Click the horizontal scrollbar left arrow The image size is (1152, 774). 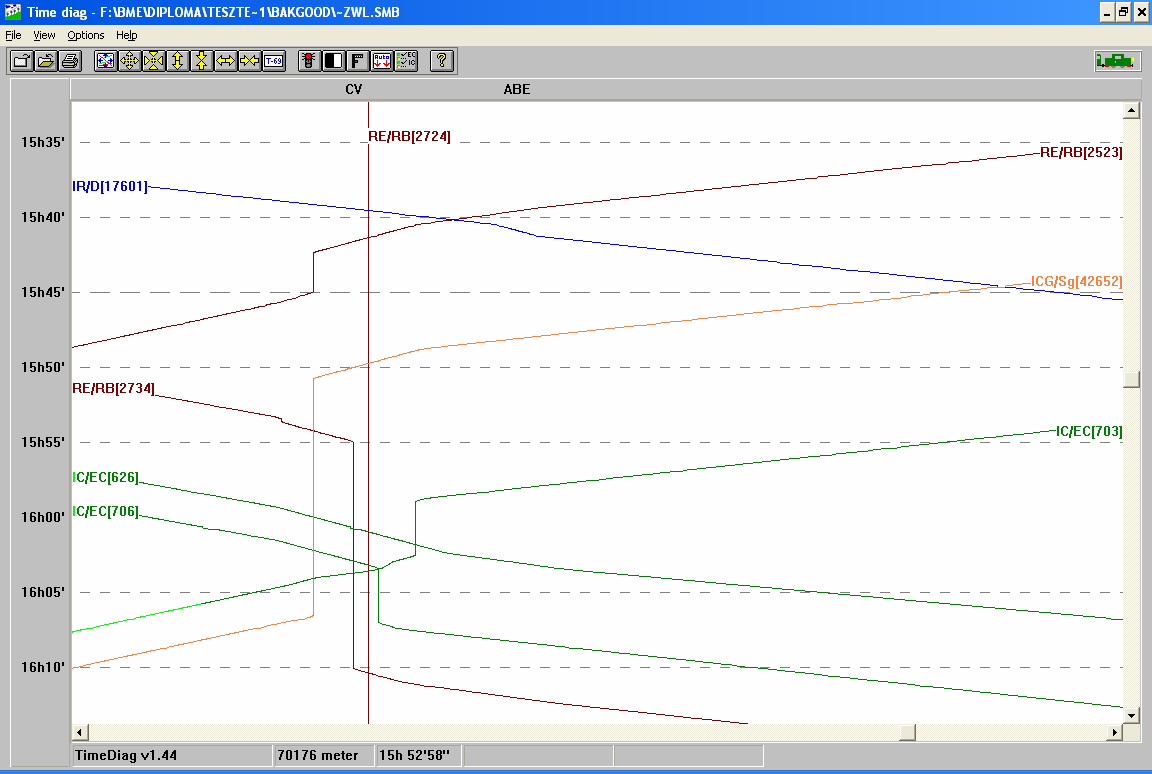80,732
